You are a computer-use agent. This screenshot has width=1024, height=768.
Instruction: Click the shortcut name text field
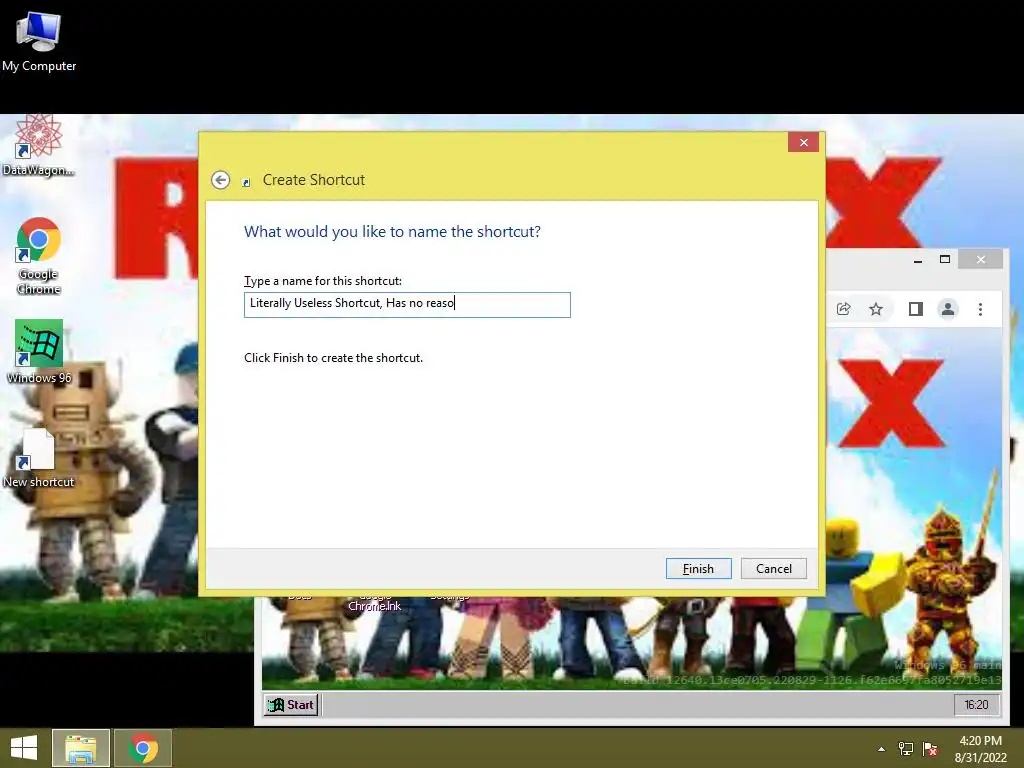(407, 304)
